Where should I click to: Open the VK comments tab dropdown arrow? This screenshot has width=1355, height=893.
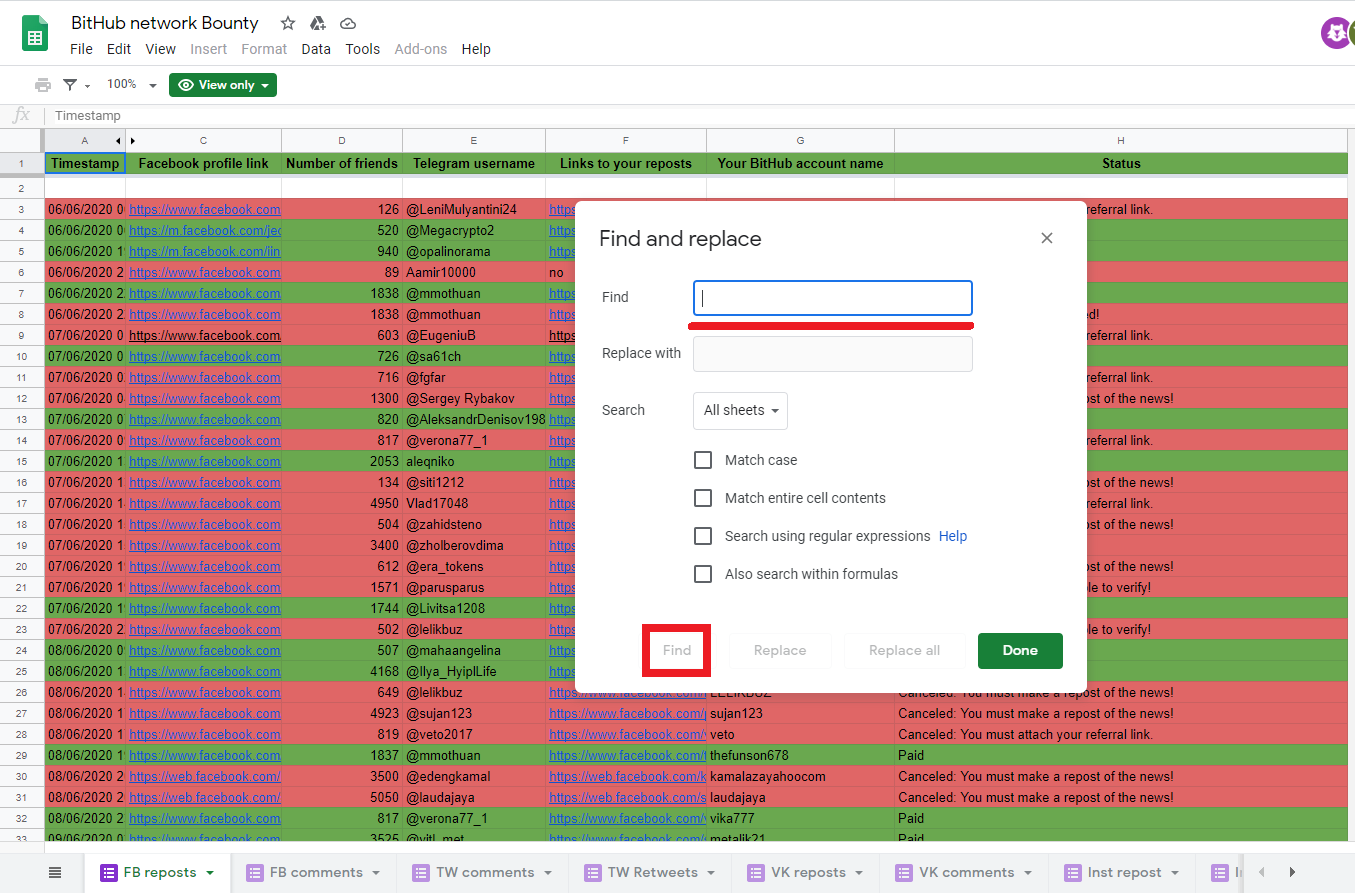point(1027,873)
